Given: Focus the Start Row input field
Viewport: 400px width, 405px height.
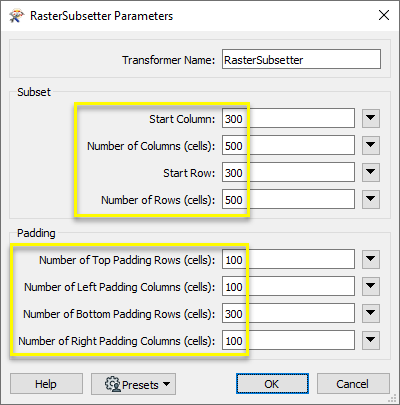Looking at the screenshot, I should click(x=288, y=172).
